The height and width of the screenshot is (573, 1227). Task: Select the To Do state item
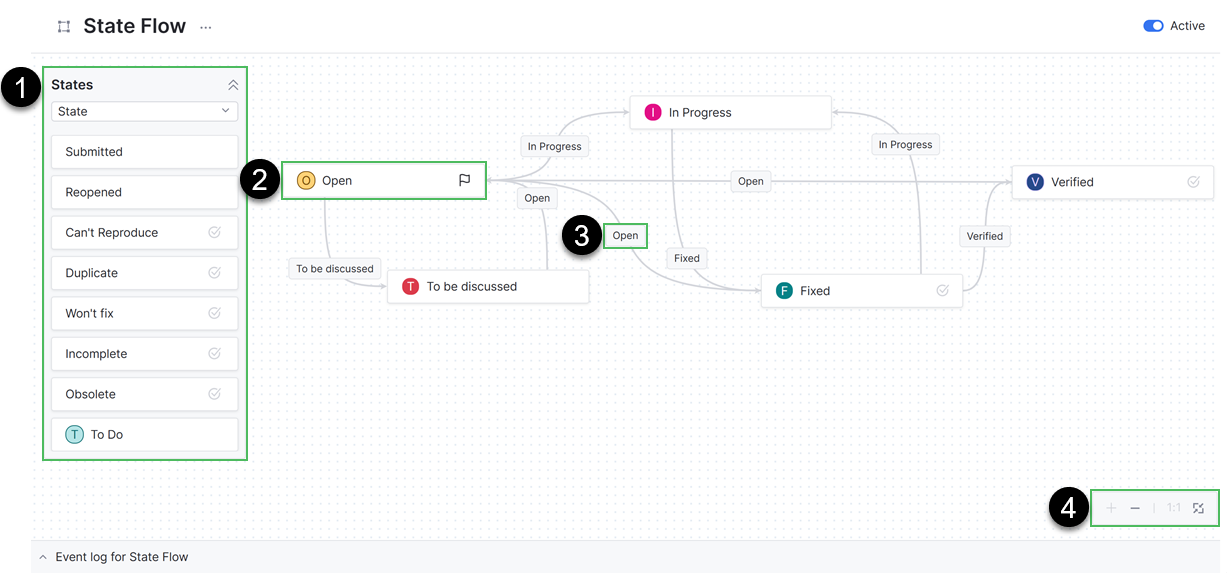point(144,435)
